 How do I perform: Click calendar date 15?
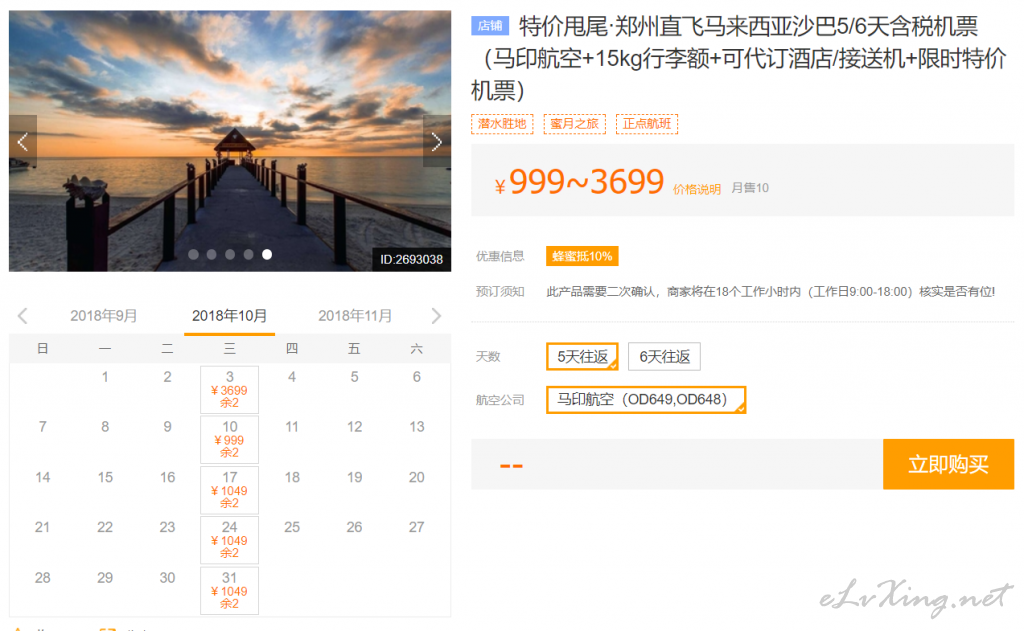pos(105,477)
